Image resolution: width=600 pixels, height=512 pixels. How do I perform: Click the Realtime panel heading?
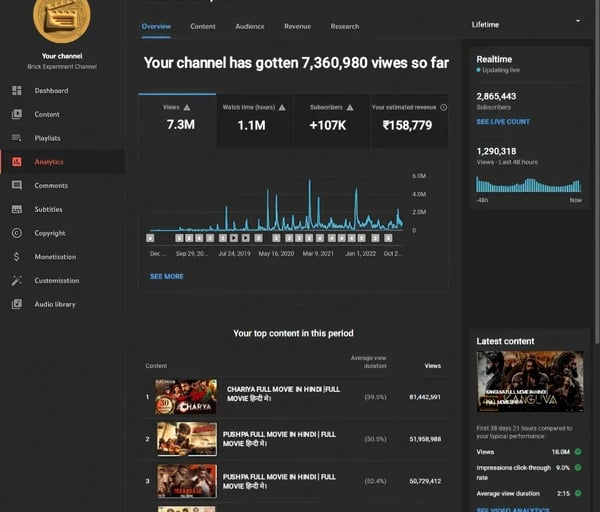pos(494,59)
